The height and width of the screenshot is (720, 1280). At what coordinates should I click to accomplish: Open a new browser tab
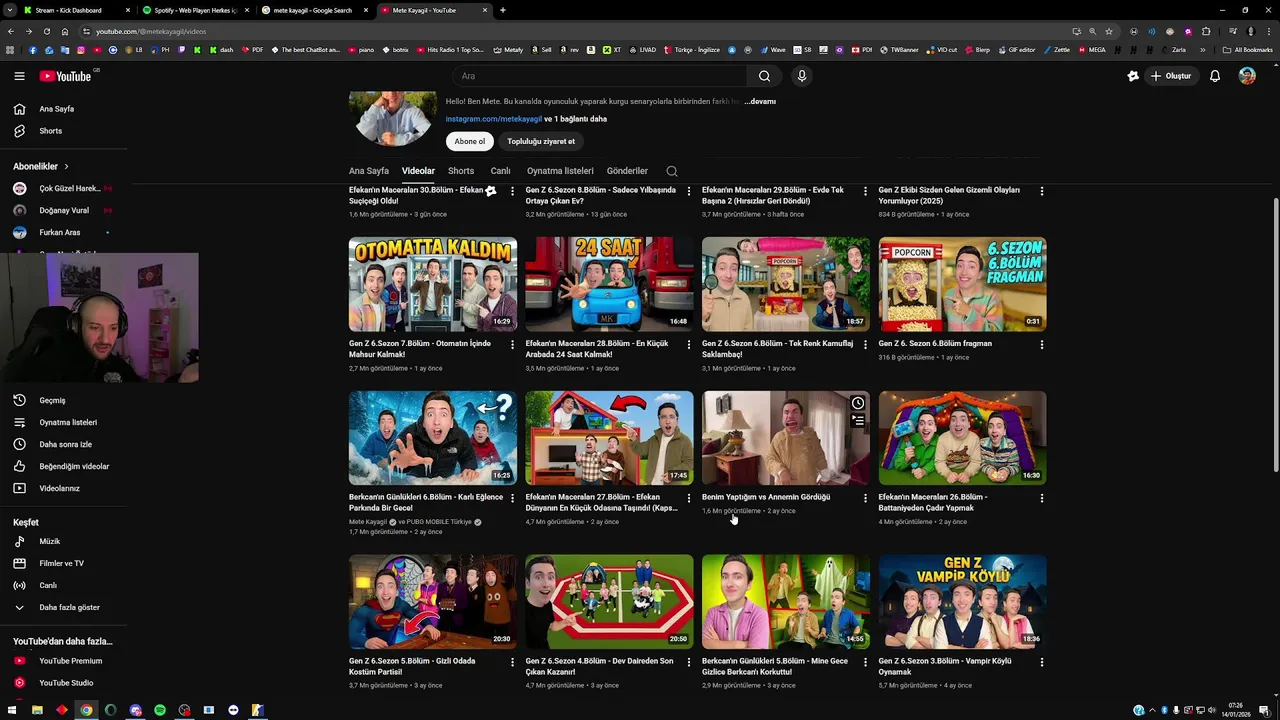tap(502, 10)
